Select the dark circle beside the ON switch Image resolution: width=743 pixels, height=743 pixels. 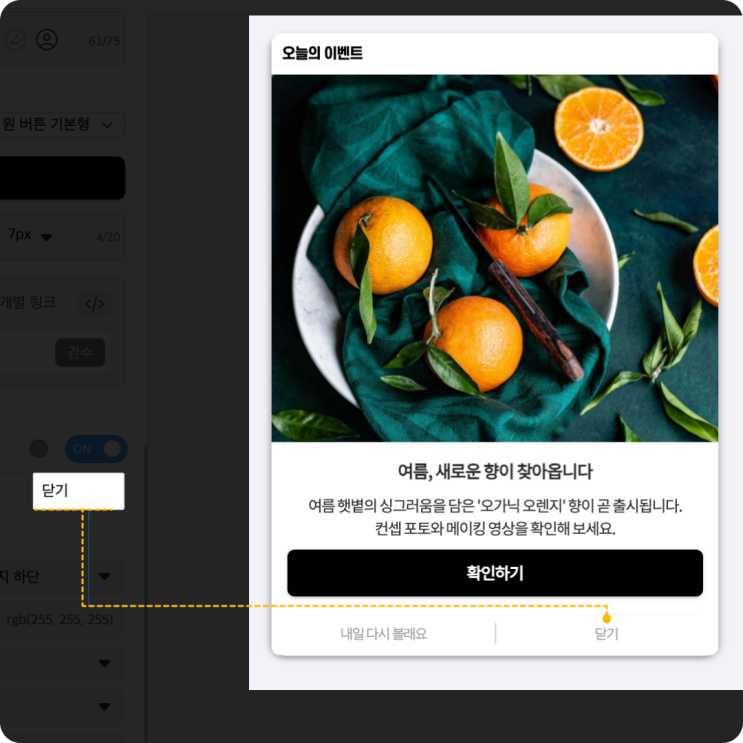tap(39, 448)
